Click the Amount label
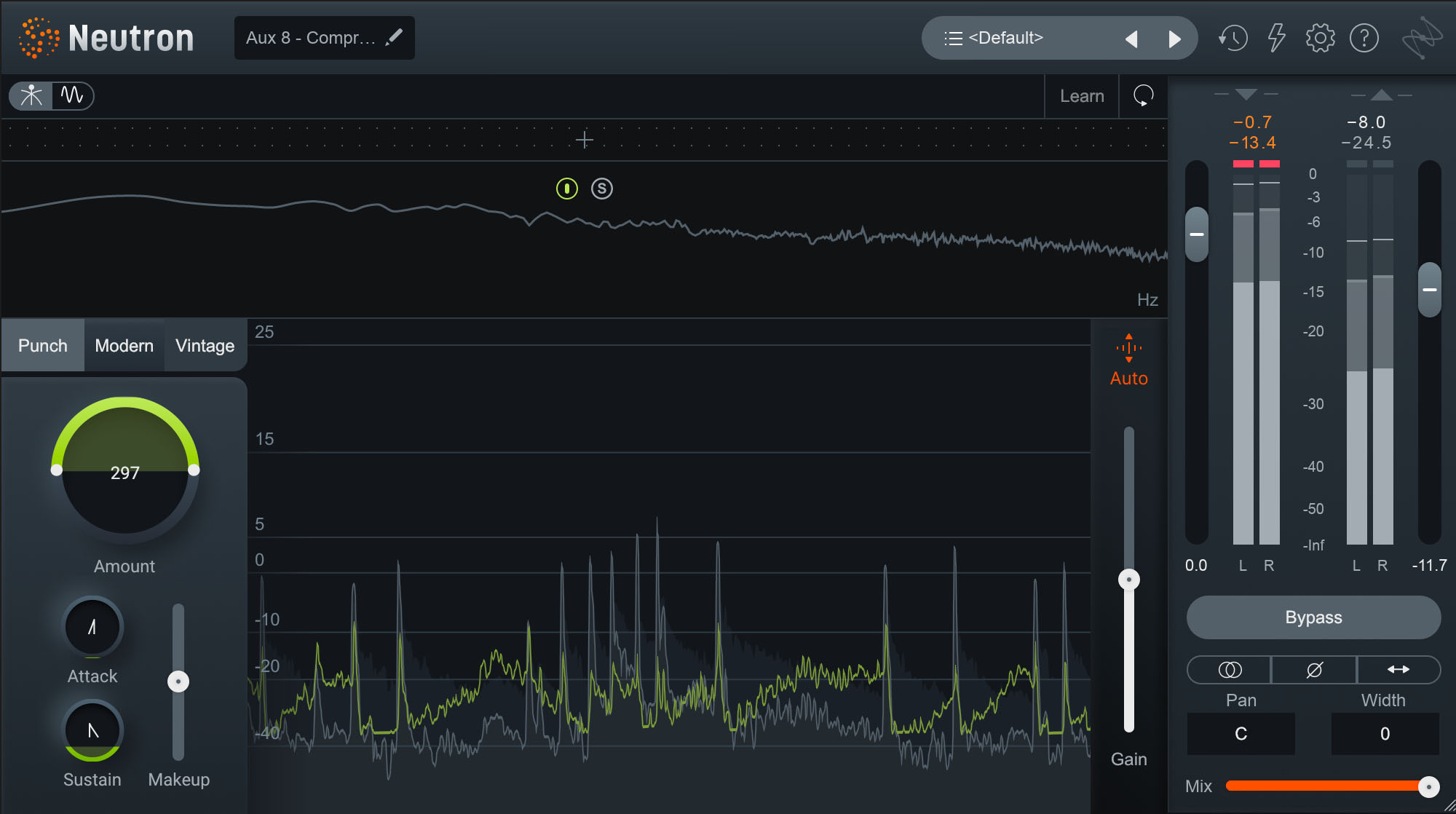The width and height of the screenshot is (1456, 814). pos(124,566)
